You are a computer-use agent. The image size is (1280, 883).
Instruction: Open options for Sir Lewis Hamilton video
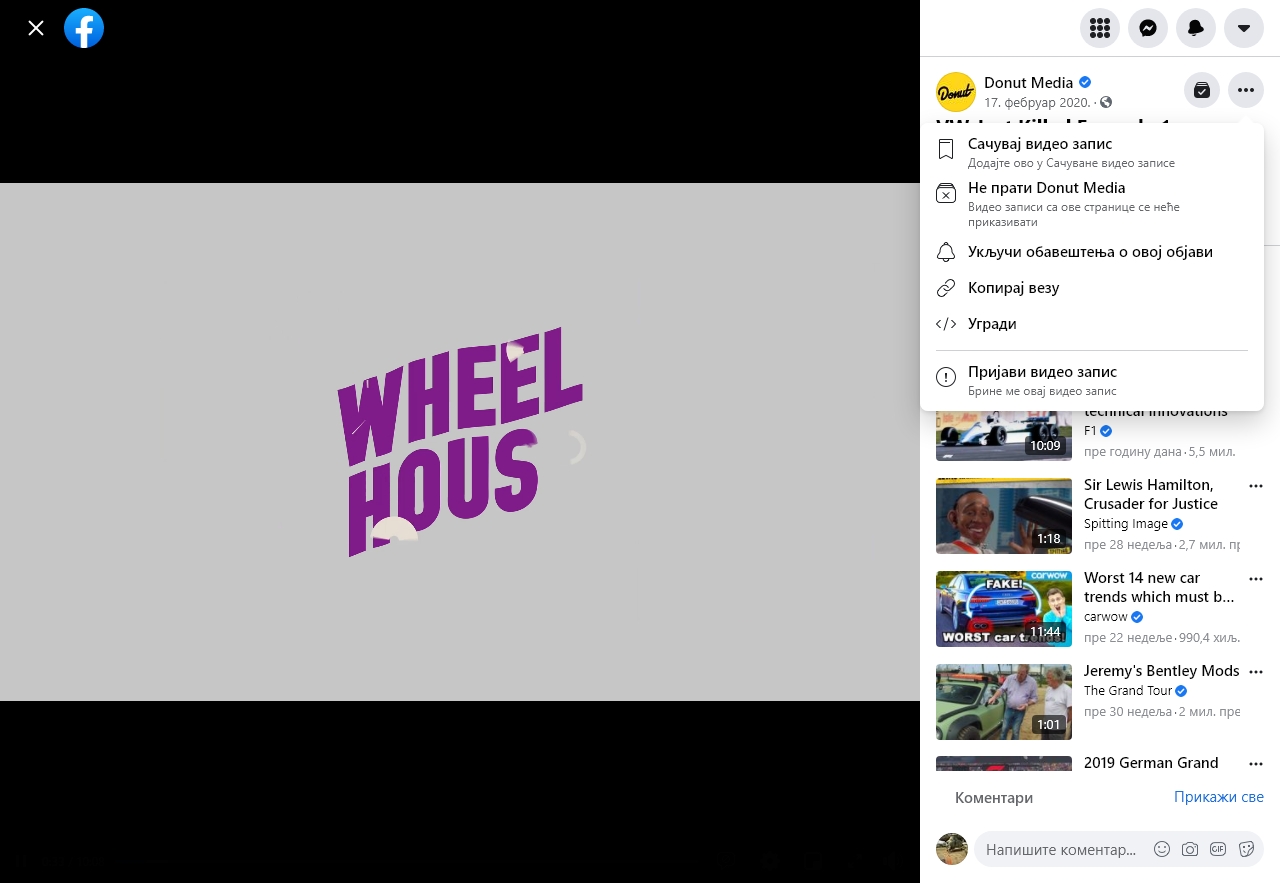1256,486
